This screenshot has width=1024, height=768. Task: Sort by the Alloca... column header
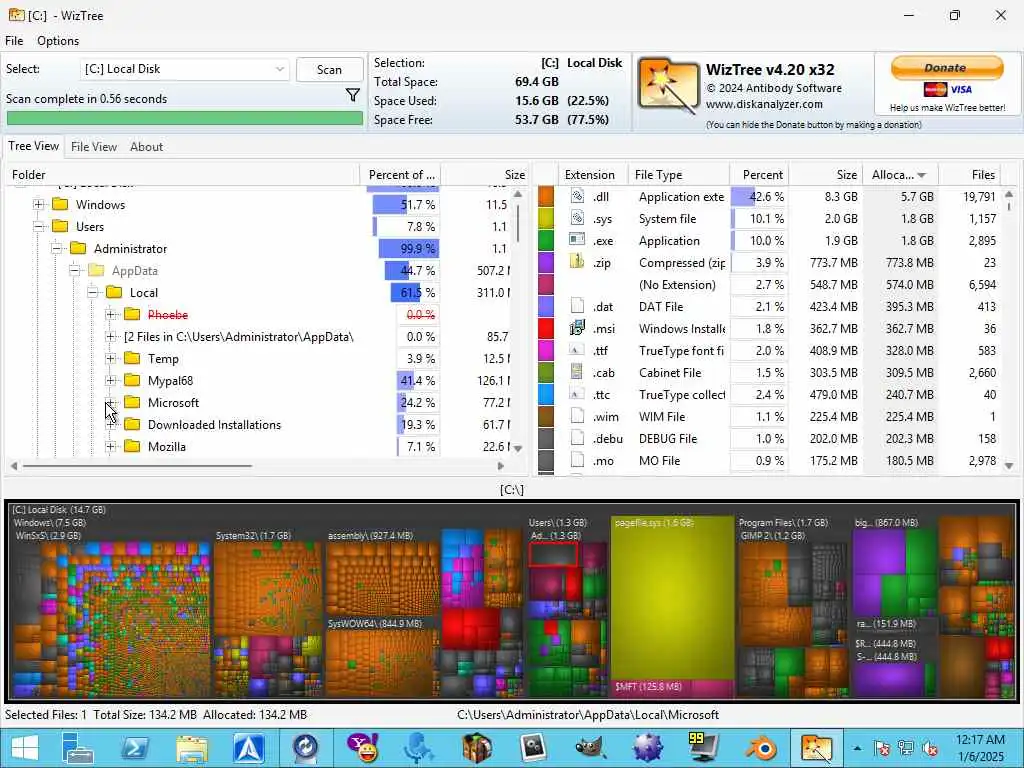pyautogui.click(x=899, y=174)
